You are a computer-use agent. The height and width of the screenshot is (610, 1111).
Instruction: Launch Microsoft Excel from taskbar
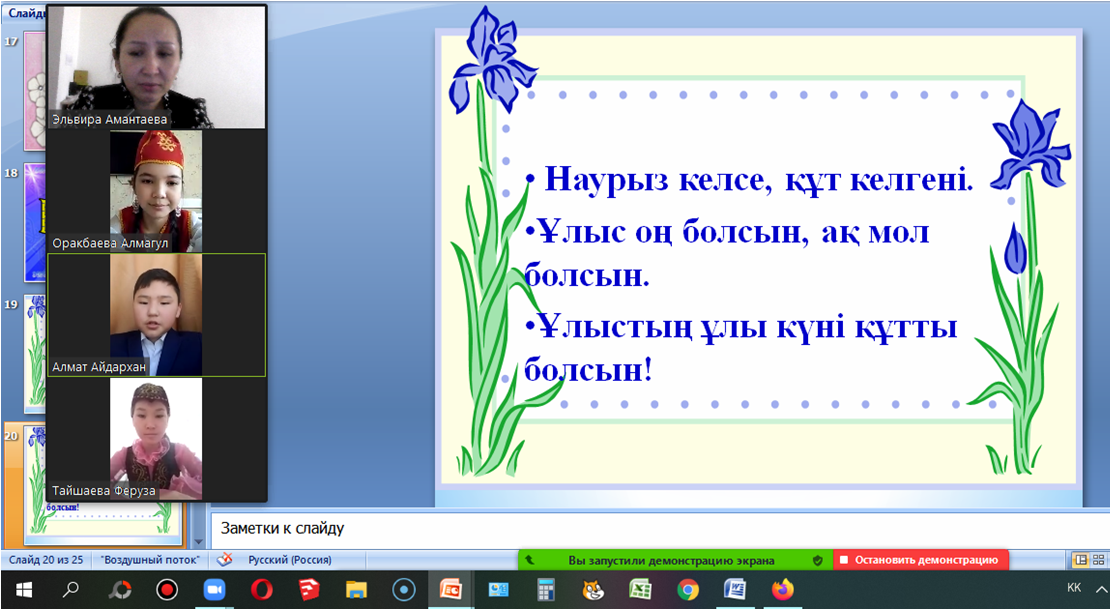[640, 590]
